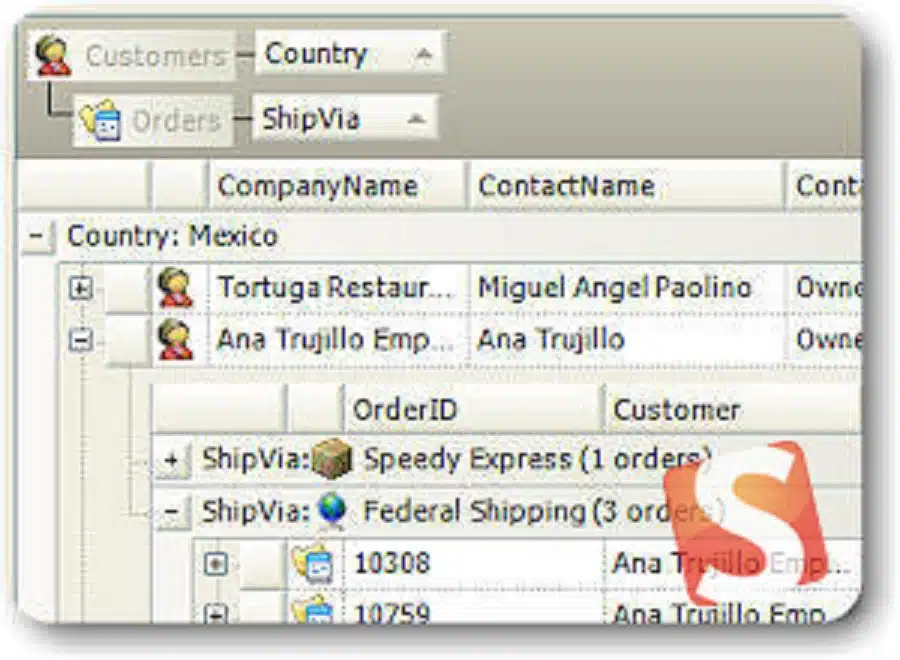
Task: Click the row selector of Tortuga Restaurant row
Action: tap(127, 288)
